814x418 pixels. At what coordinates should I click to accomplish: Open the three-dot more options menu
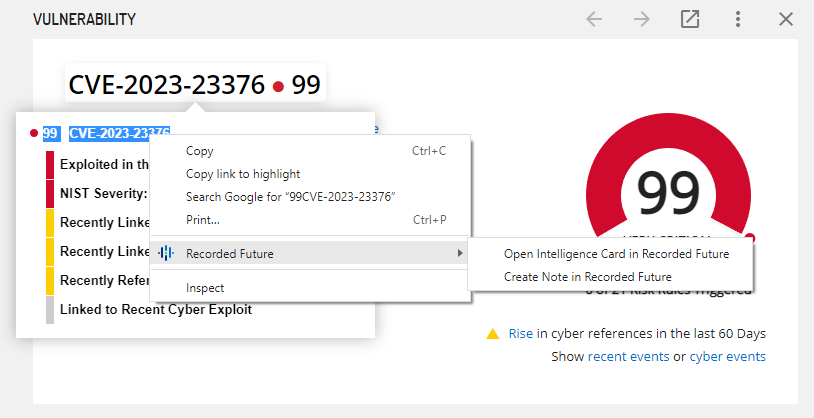click(738, 19)
